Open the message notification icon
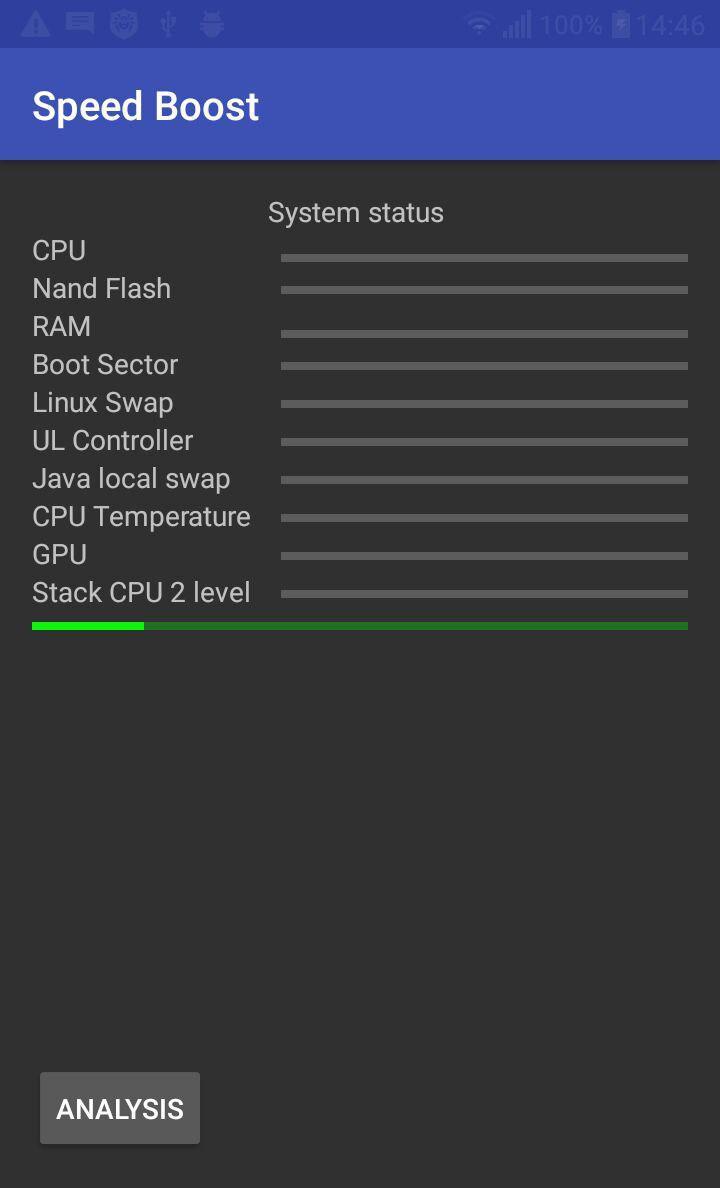 80,23
